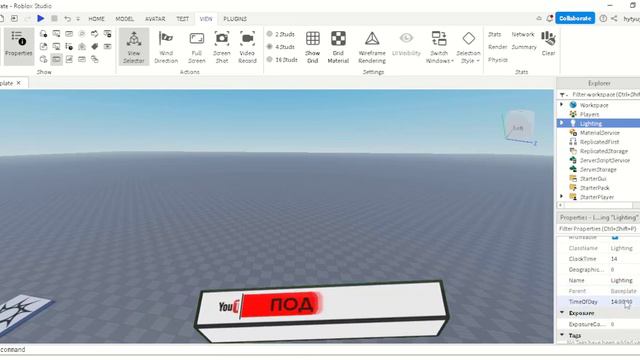
Task: Take a Screen Shot
Action: (x=222, y=47)
